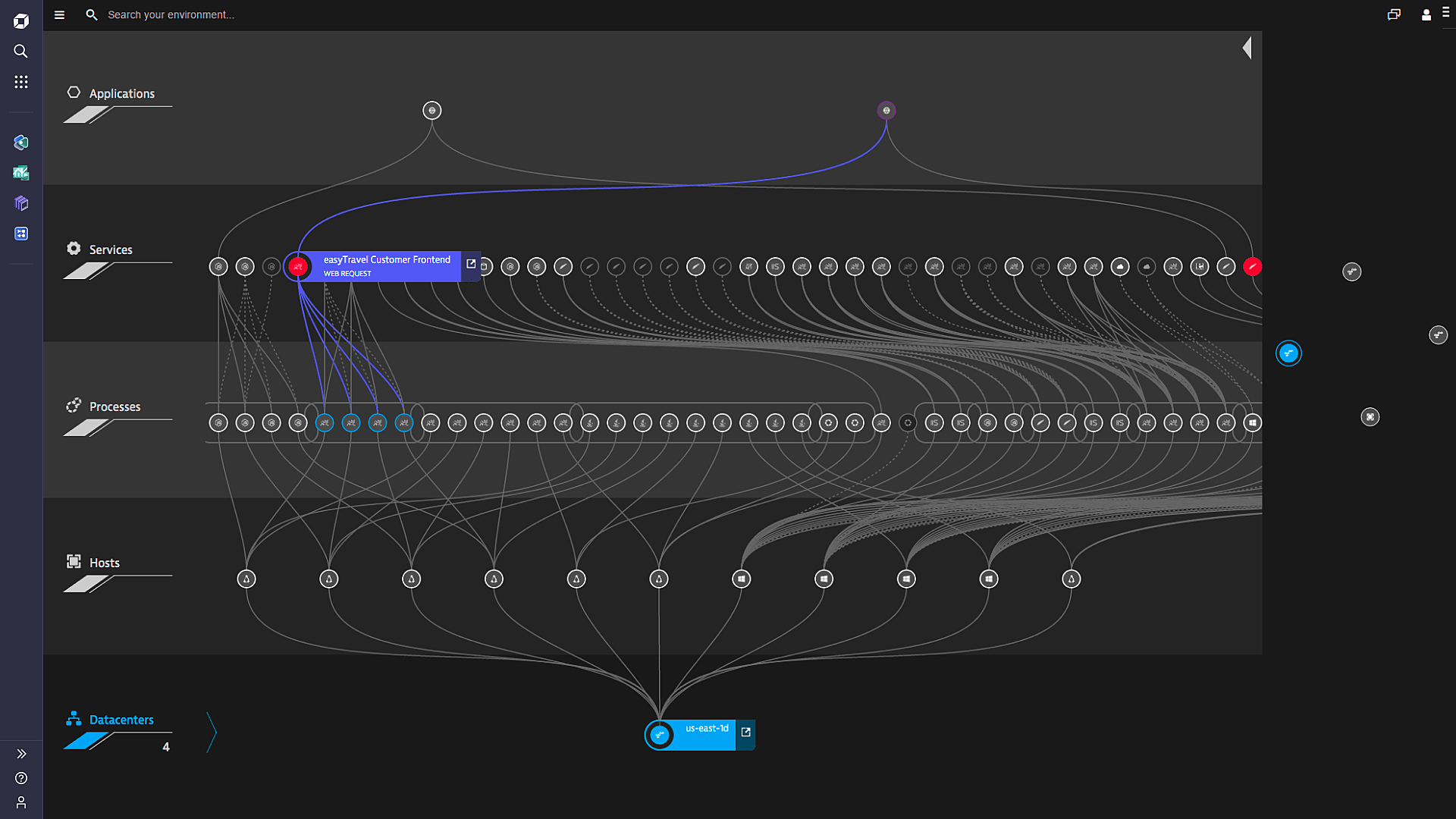1456x819 pixels.
Task: Toggle the right-side collapse panel arrow
Action: tap(1249, 48)
